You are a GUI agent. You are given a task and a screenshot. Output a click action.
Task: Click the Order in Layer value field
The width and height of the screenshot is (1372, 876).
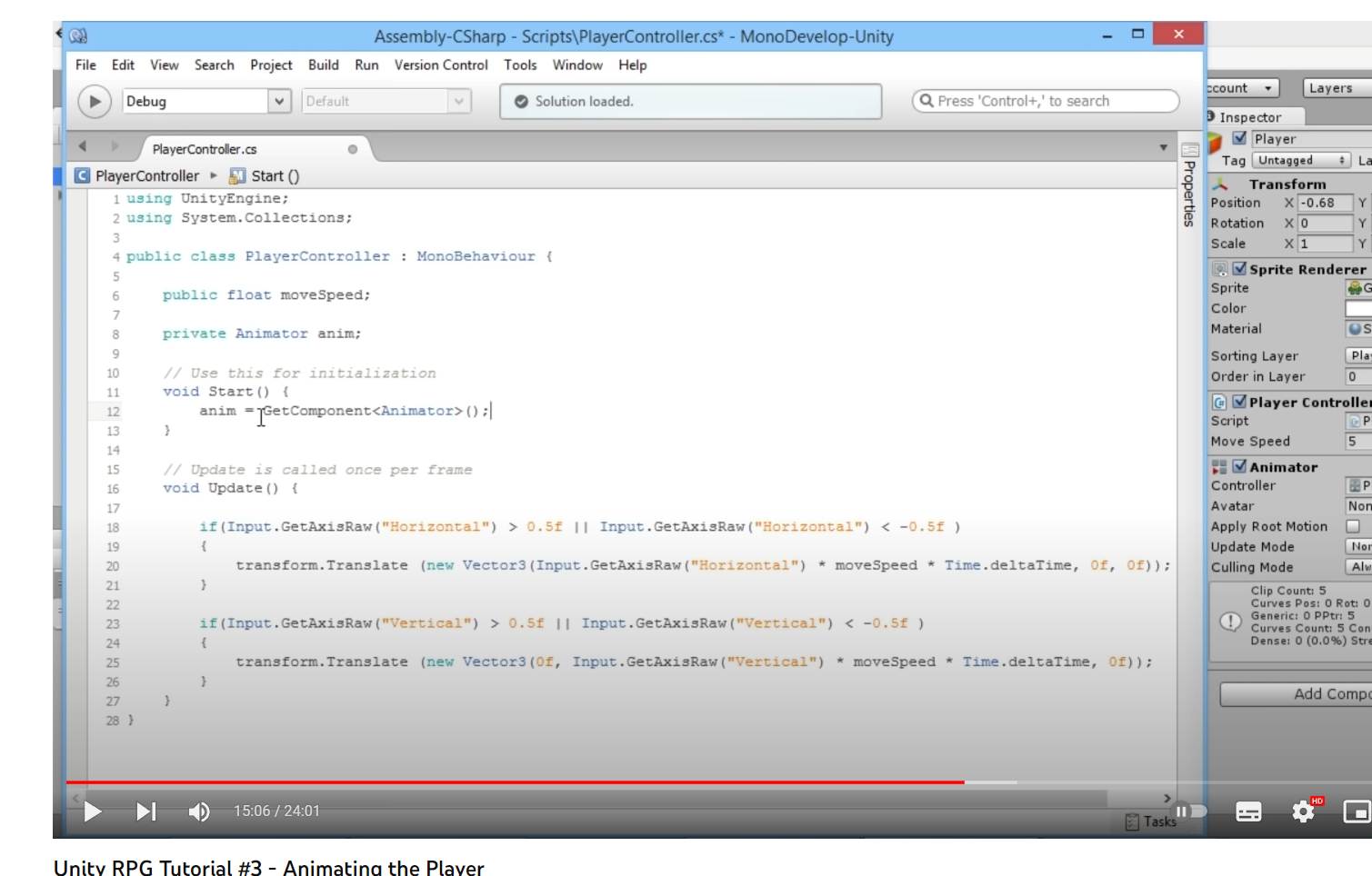(x=1358, y=376)
